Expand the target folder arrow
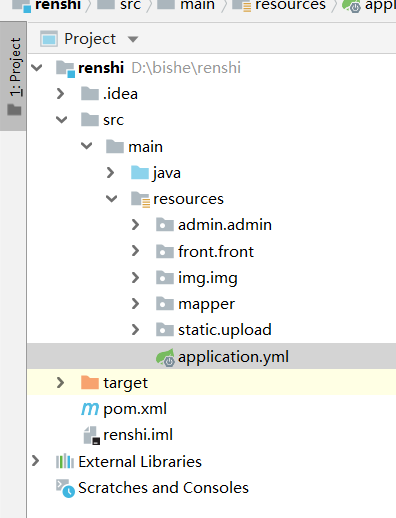This screenshot has width=396, height=518. [61, 382]
